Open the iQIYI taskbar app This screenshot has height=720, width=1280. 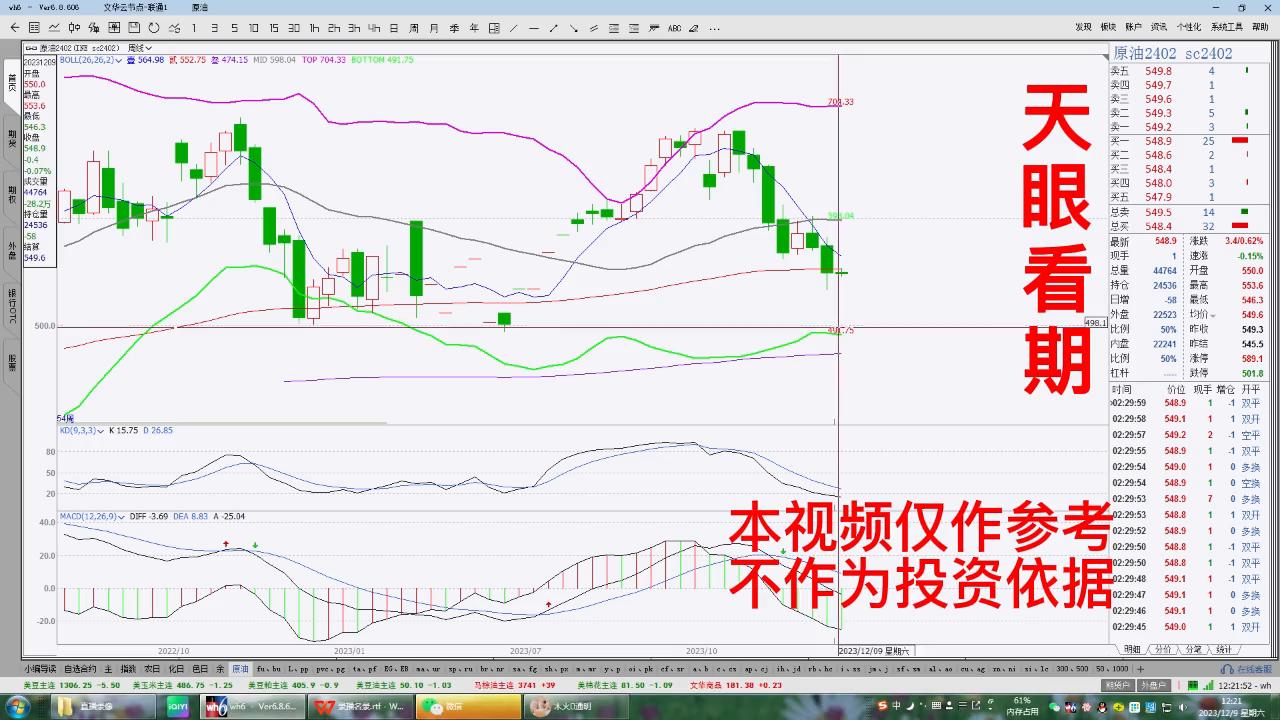(178, 707)
